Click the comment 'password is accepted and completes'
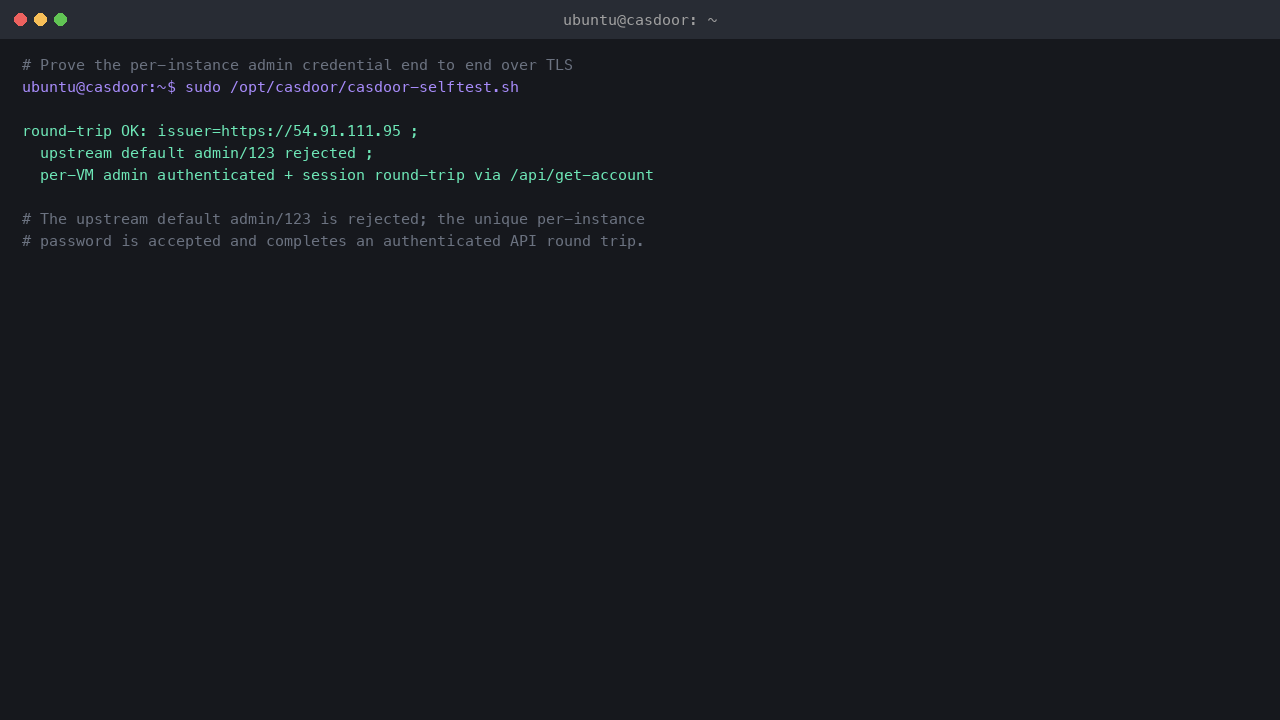The image size is (1280, 720). tap(193, 241)
